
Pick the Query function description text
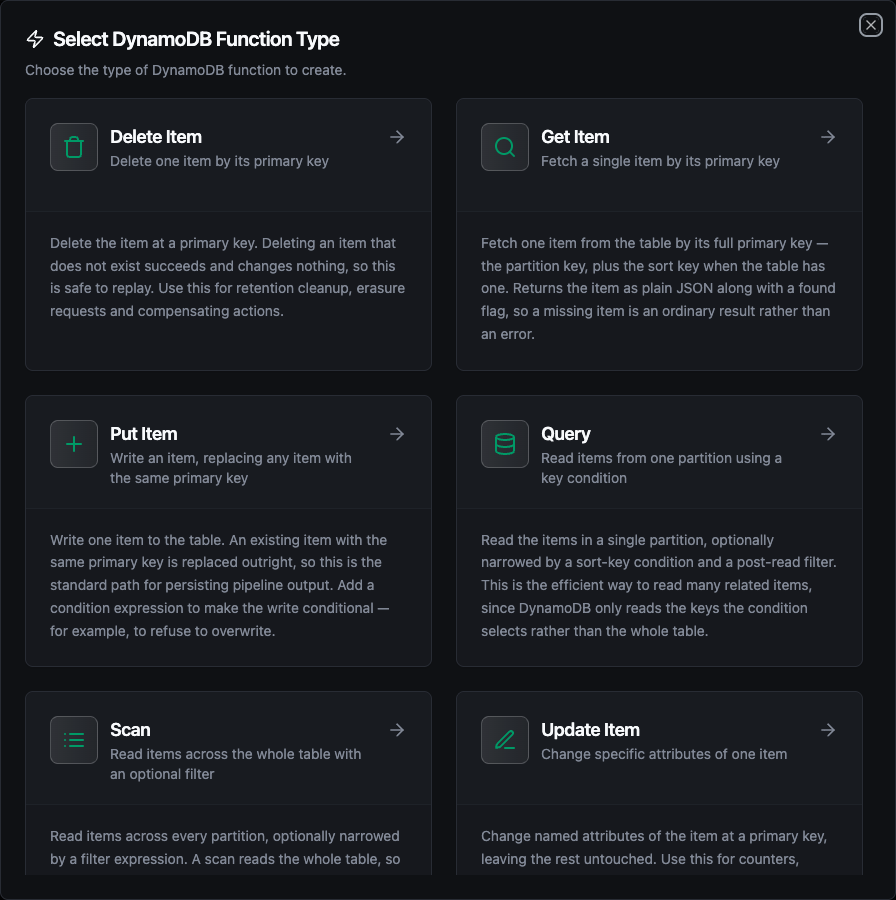pyautogui.click(x=661, y=468)
